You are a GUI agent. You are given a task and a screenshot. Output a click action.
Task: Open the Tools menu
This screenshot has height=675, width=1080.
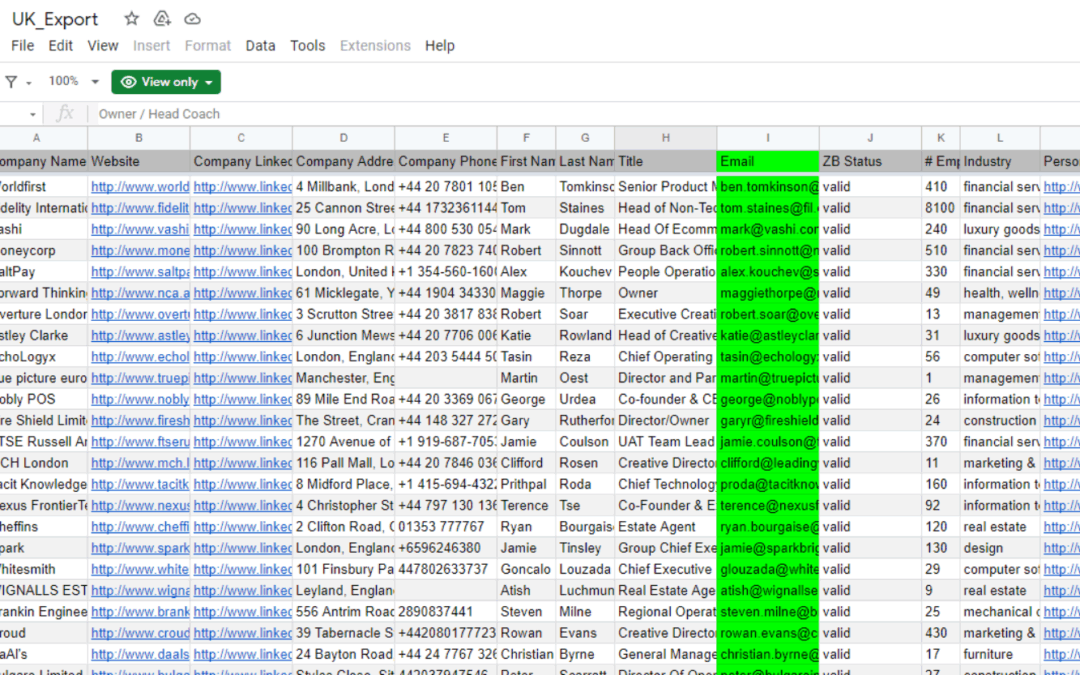[307, 45]
